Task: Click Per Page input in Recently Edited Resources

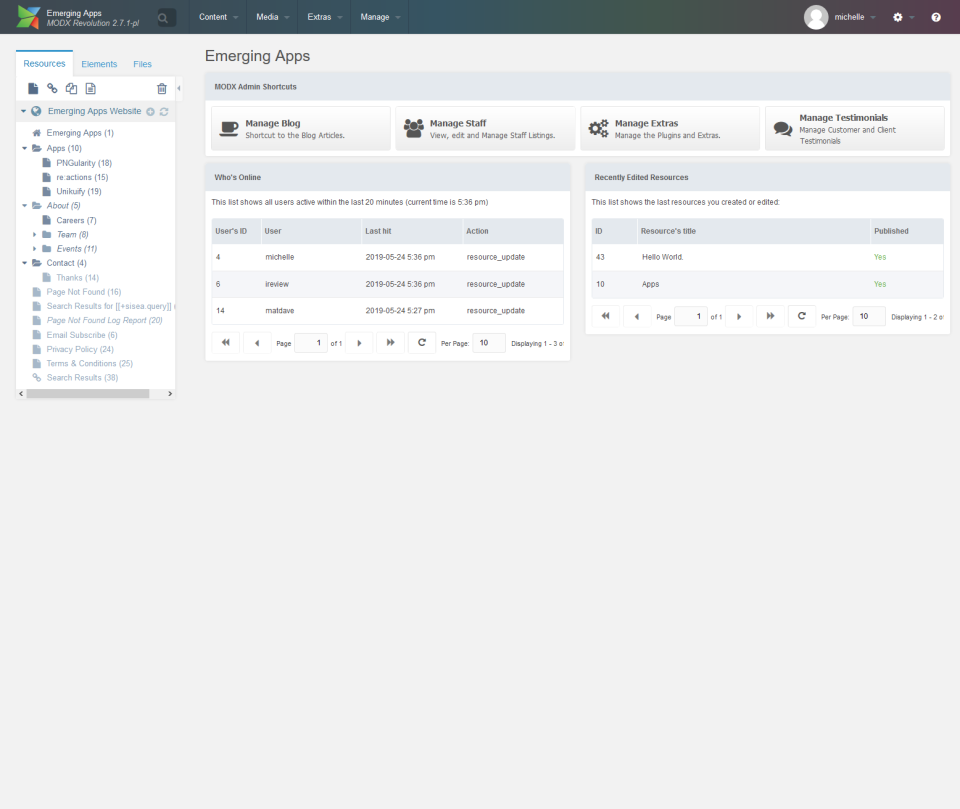Action: [x=868, y=315]
